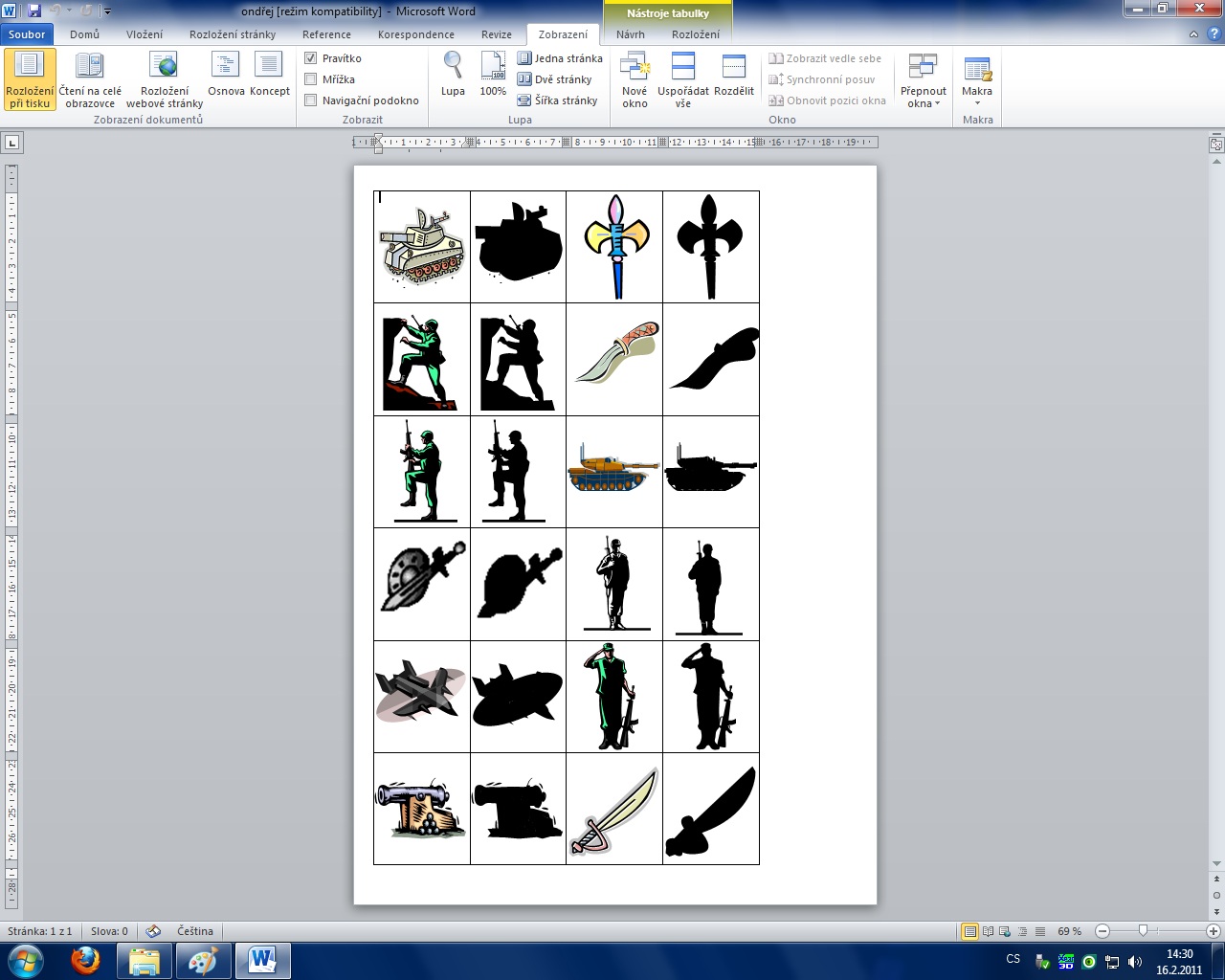This screenshot has width=1225, height=980.
Task: Switch to Koncept draft view
Action: pos(270,75)
